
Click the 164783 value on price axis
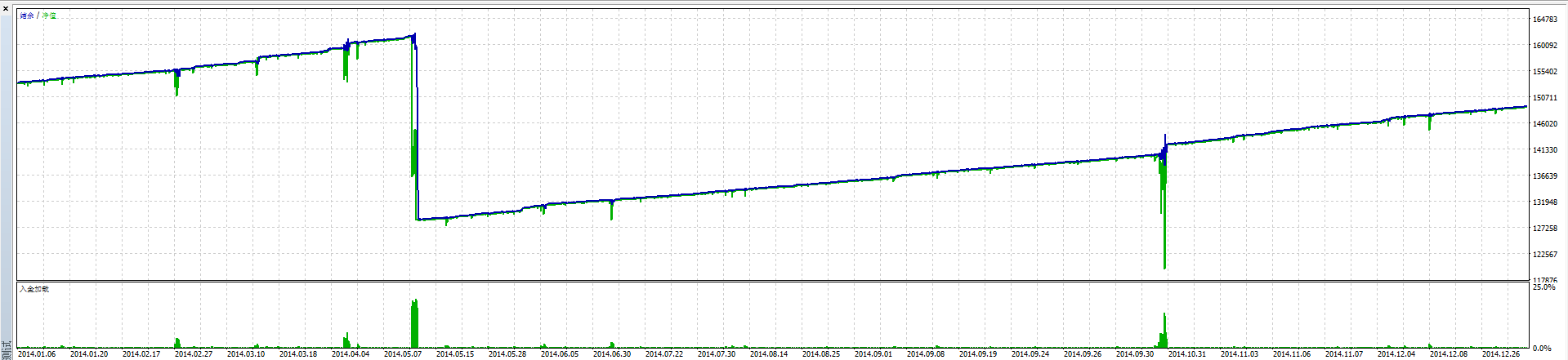point(1544,20)
